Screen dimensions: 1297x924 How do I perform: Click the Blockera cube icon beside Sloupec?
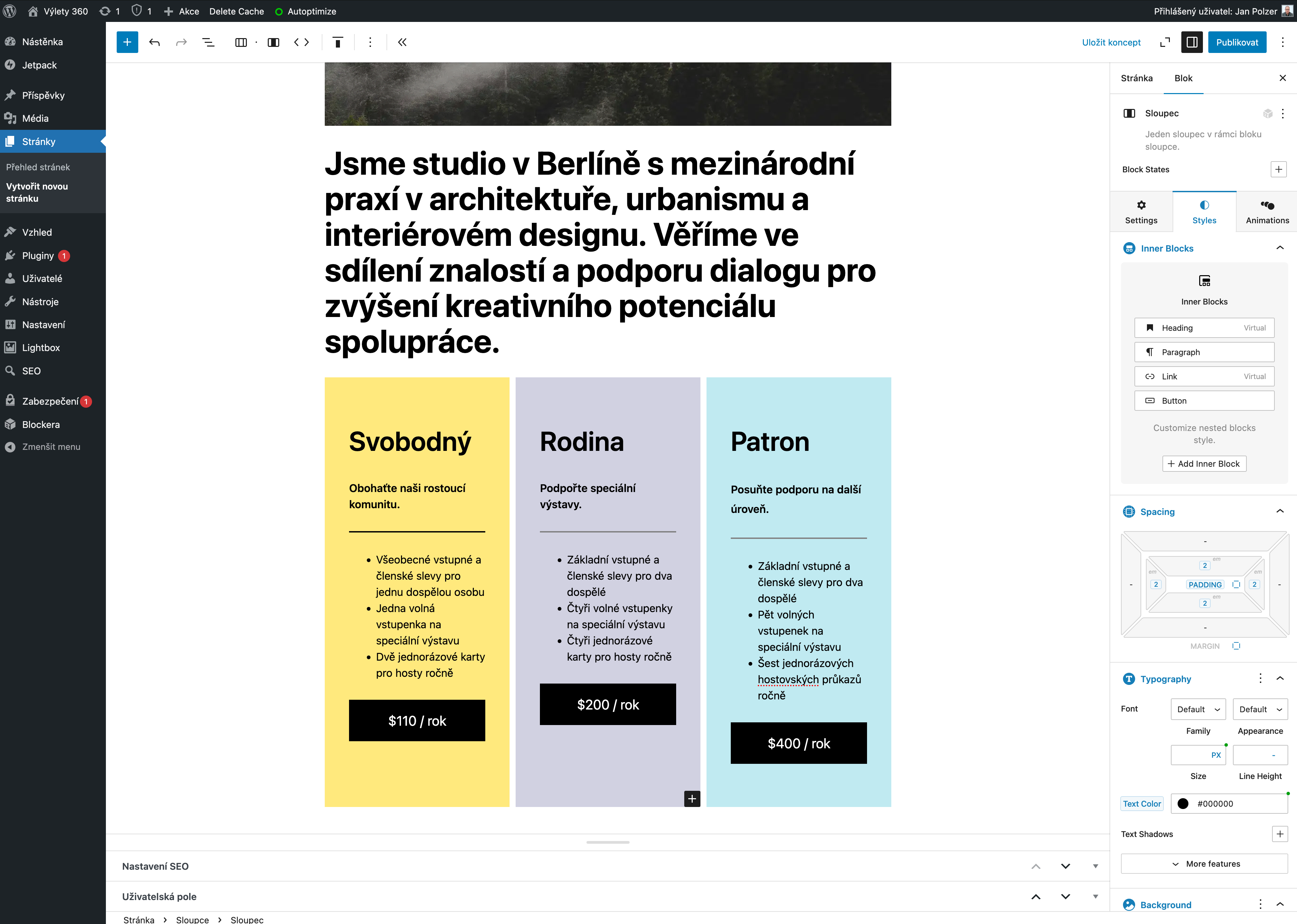pos(1268,113)
